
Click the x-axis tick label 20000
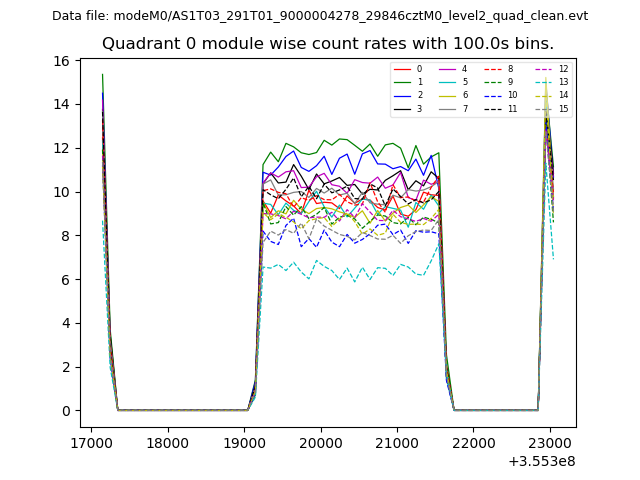320,442
